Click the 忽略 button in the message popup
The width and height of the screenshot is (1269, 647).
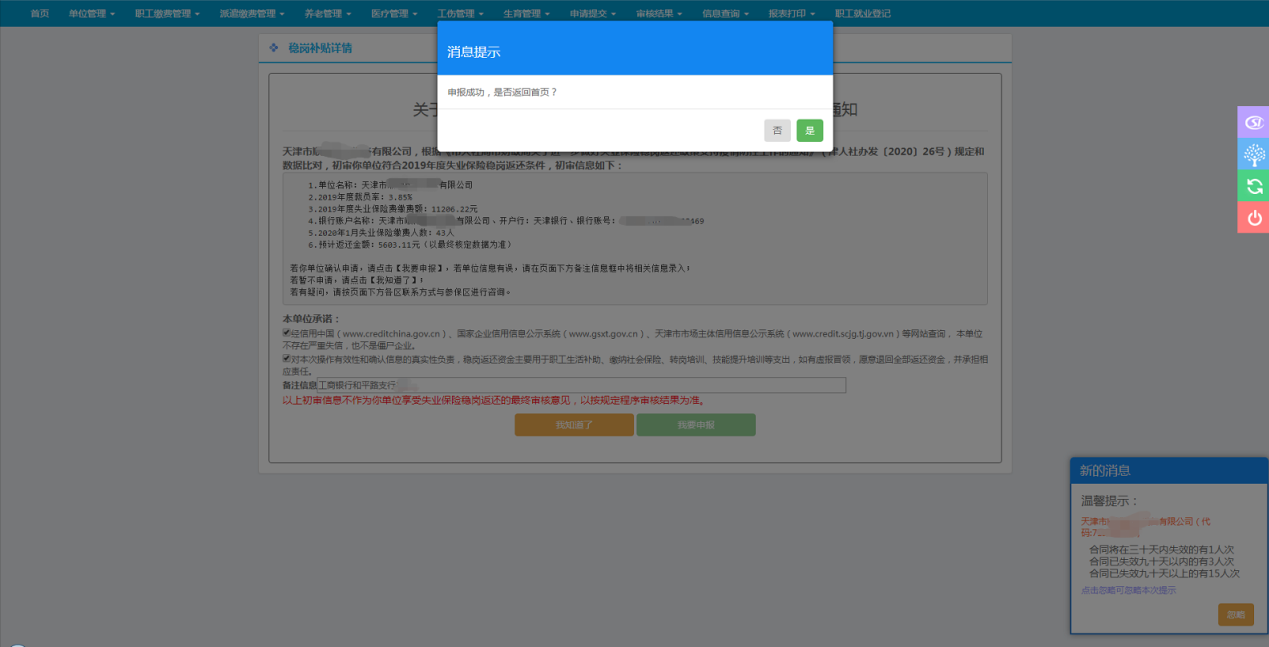coord(1236,615)
